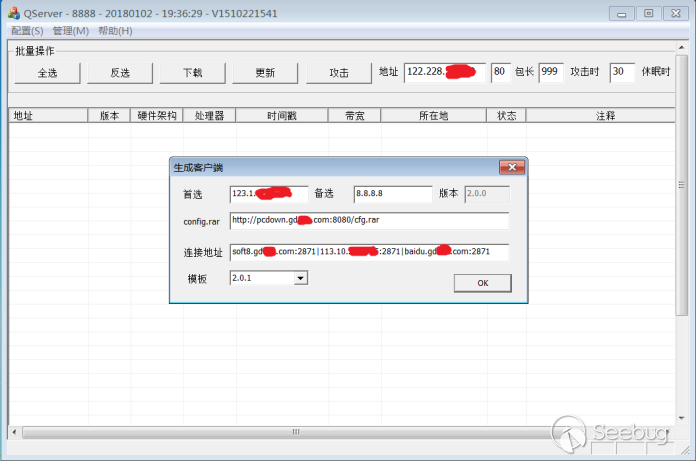The image size is (697, 461).
Task: Focus the 首选 address field
Action: (269, 194)
